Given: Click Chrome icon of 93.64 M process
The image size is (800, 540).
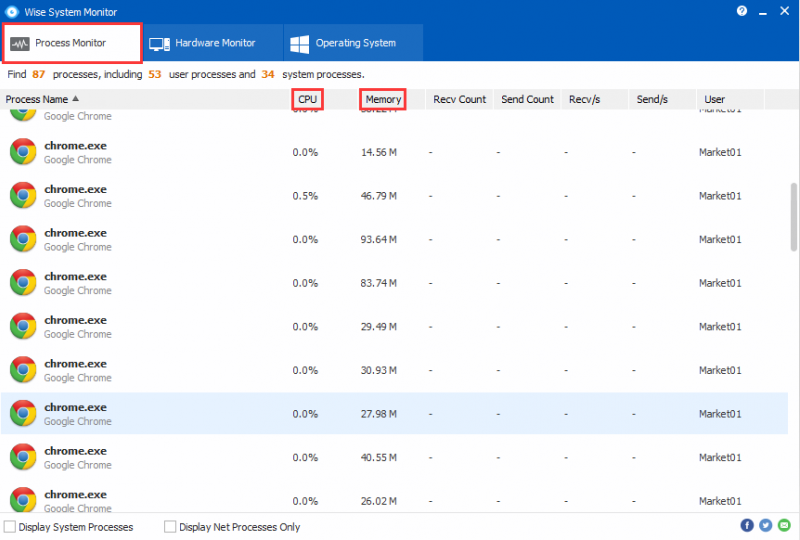Looking at the screenshot, I should (23, 239).
